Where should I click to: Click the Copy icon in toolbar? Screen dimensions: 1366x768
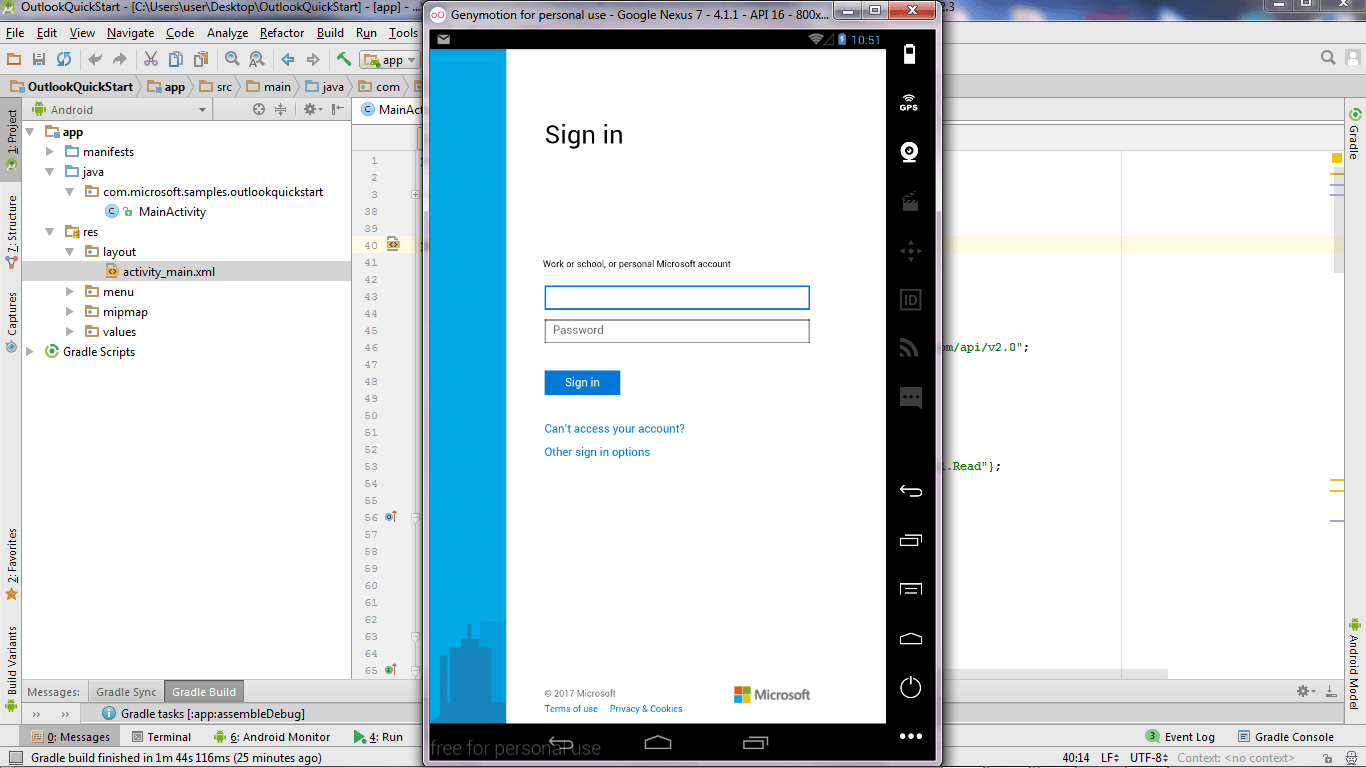[x=176, y=60]
